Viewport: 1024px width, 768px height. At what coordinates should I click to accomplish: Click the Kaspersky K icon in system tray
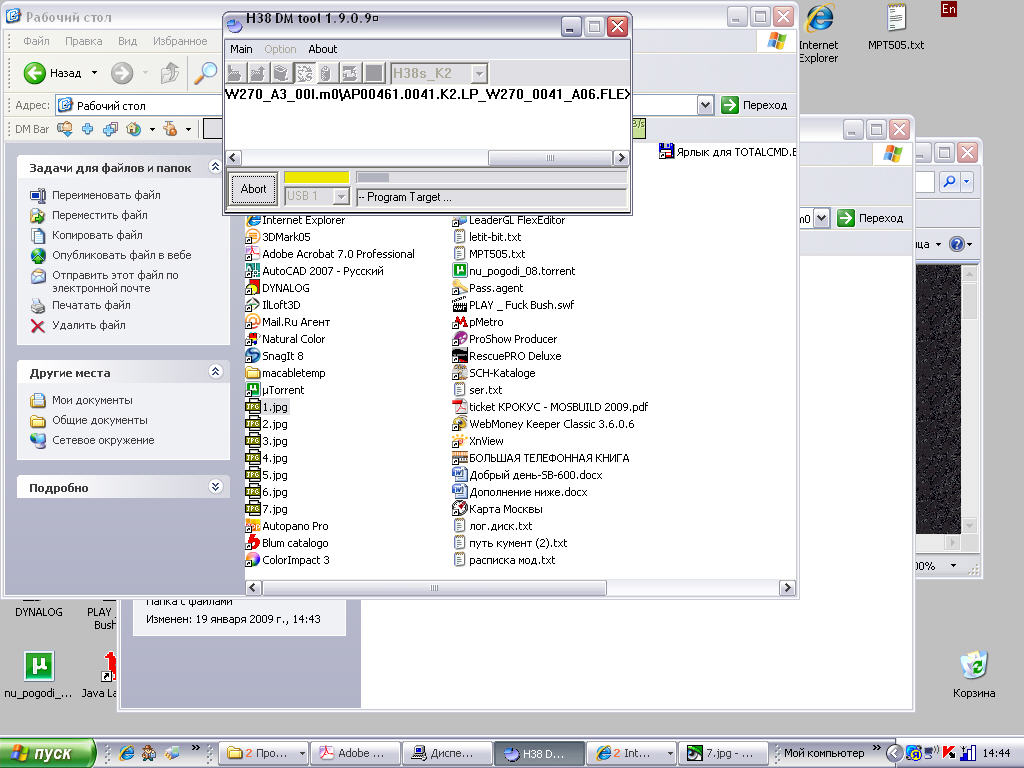(949, 753)
